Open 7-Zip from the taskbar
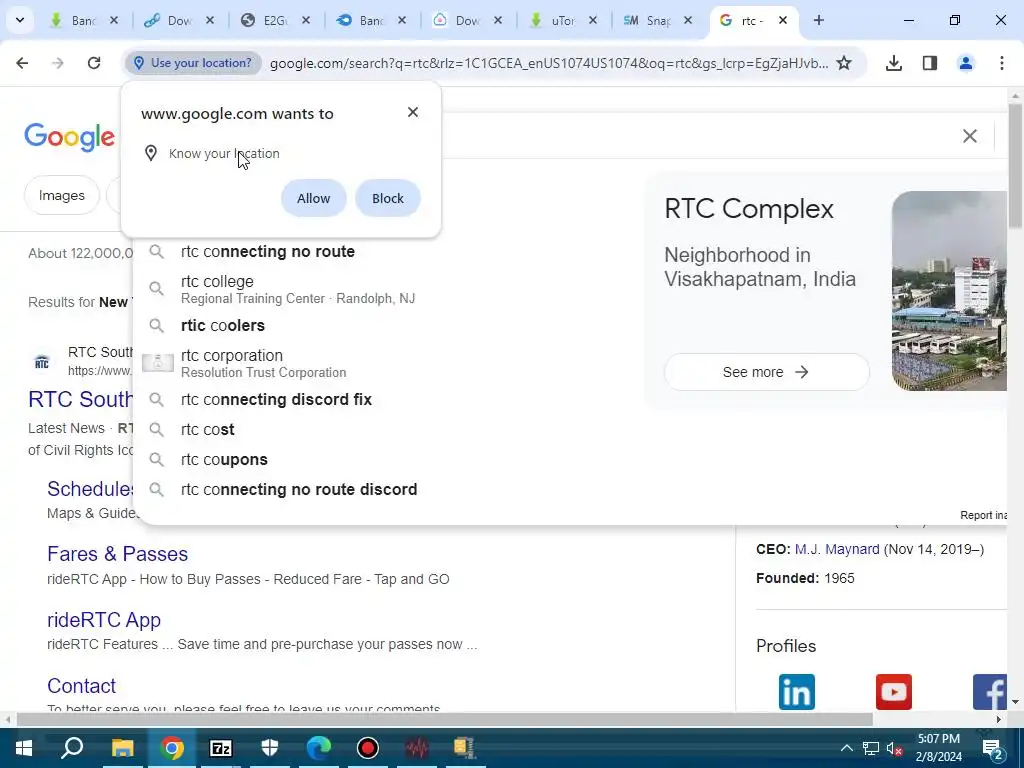Screen dimensions: 1024x768 pyautogui.click(x=220, y=748)
